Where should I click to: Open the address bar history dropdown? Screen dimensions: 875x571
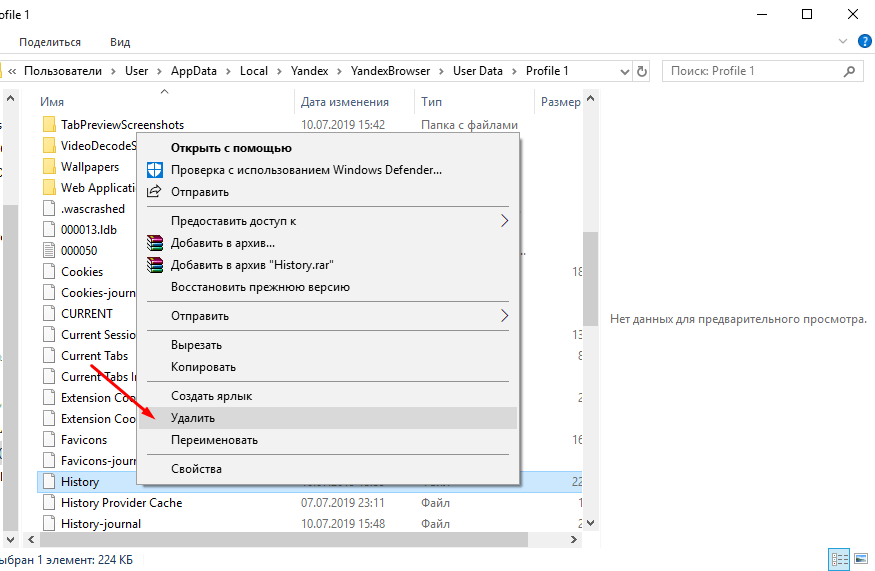(x=625, y=71)
